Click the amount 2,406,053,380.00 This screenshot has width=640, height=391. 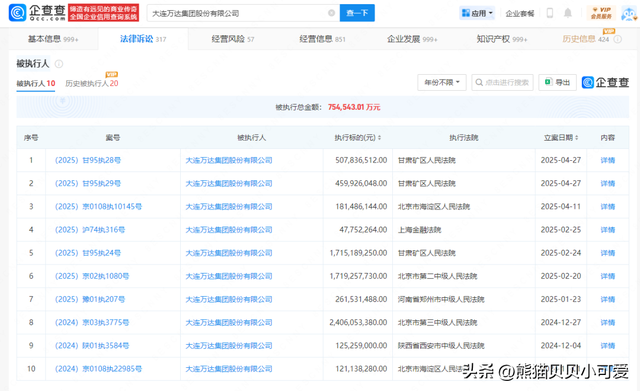[x=358, y=322]
